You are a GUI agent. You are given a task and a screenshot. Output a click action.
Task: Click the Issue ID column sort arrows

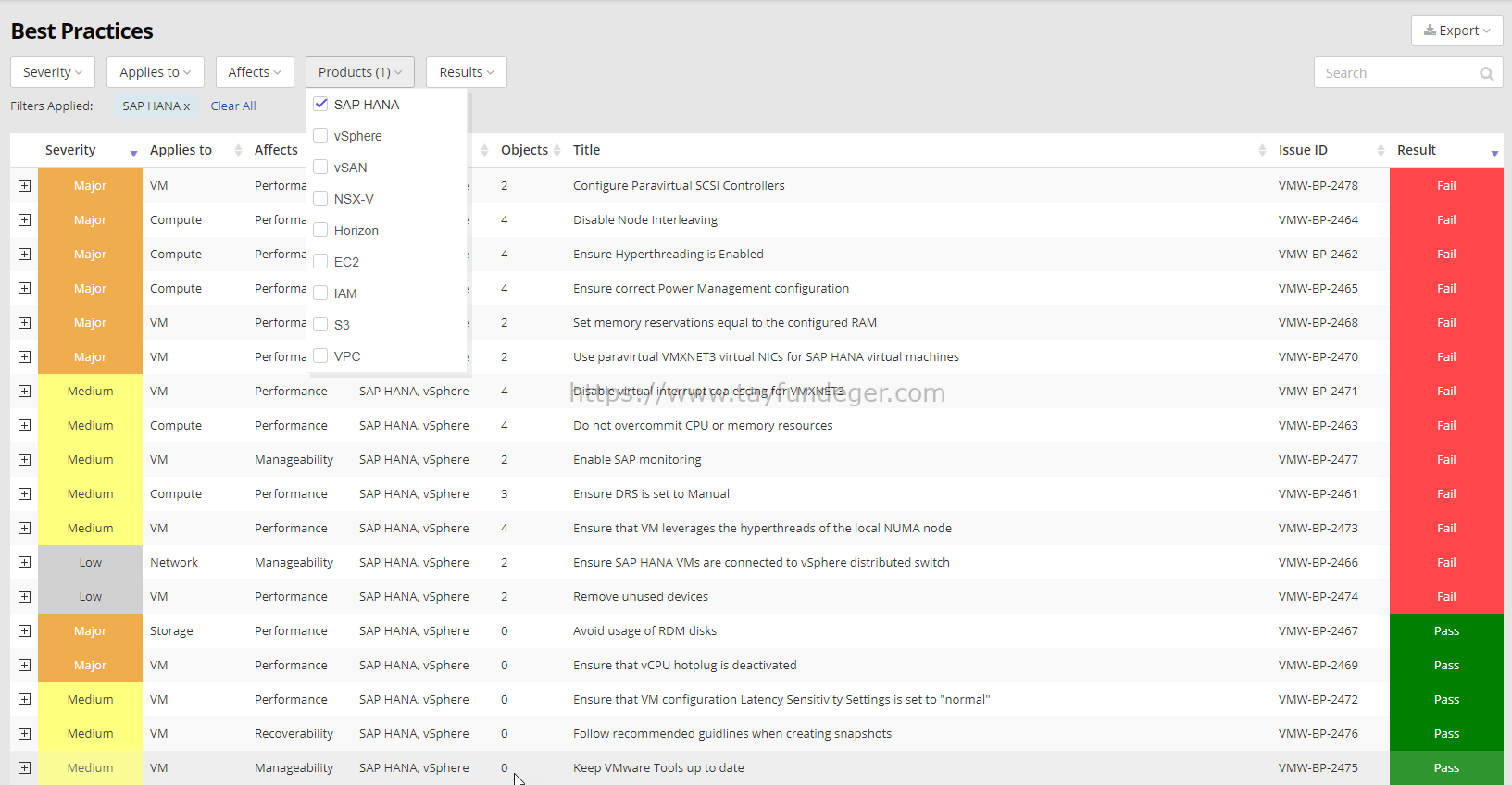(x=1381, y=150)
